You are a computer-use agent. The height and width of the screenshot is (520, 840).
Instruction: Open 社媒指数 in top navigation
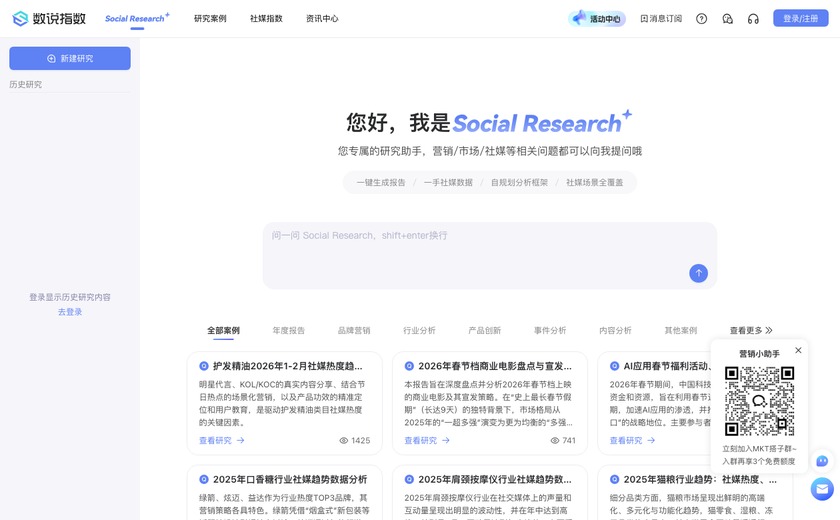[x=266, y=19]
